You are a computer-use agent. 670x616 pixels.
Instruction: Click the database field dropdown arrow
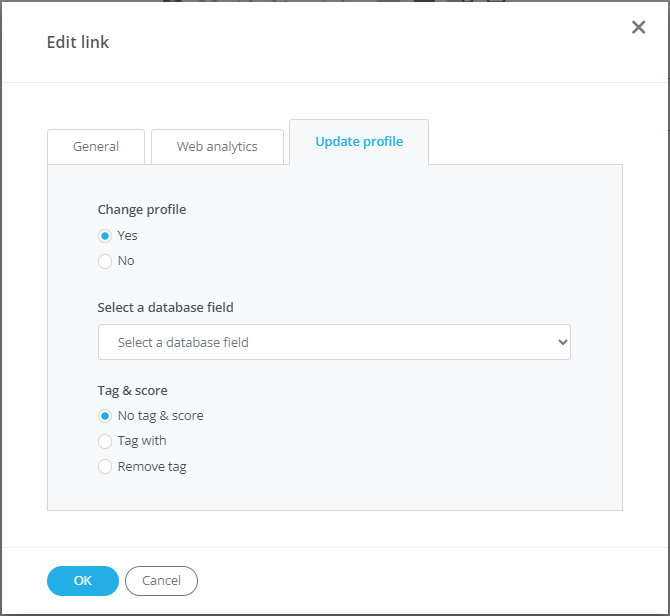point(561,342)
